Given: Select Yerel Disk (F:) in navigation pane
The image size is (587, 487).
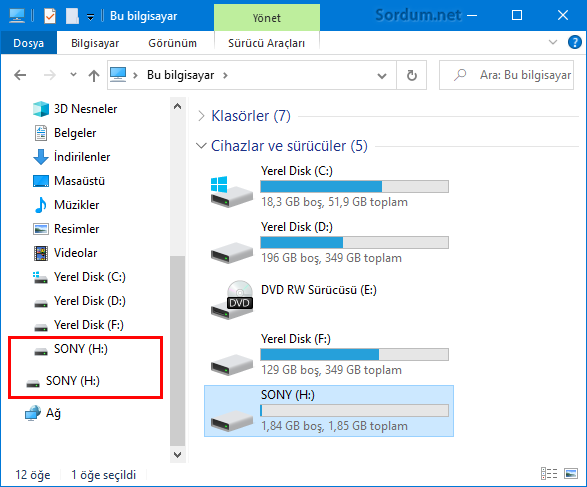Looking at the screenshot, I should click(88, 325).
